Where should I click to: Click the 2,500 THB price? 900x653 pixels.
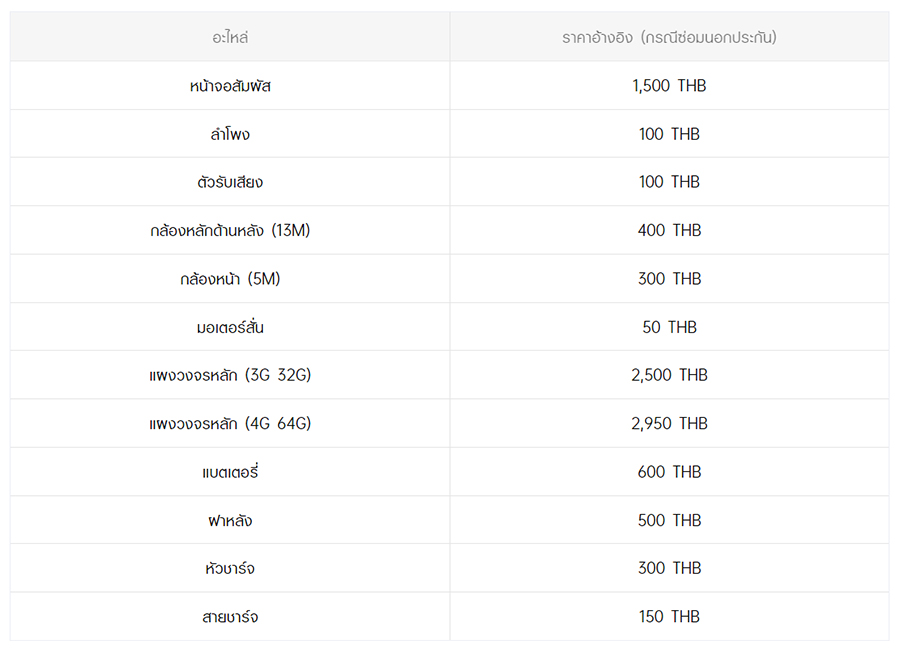click(x=669, y=375)
